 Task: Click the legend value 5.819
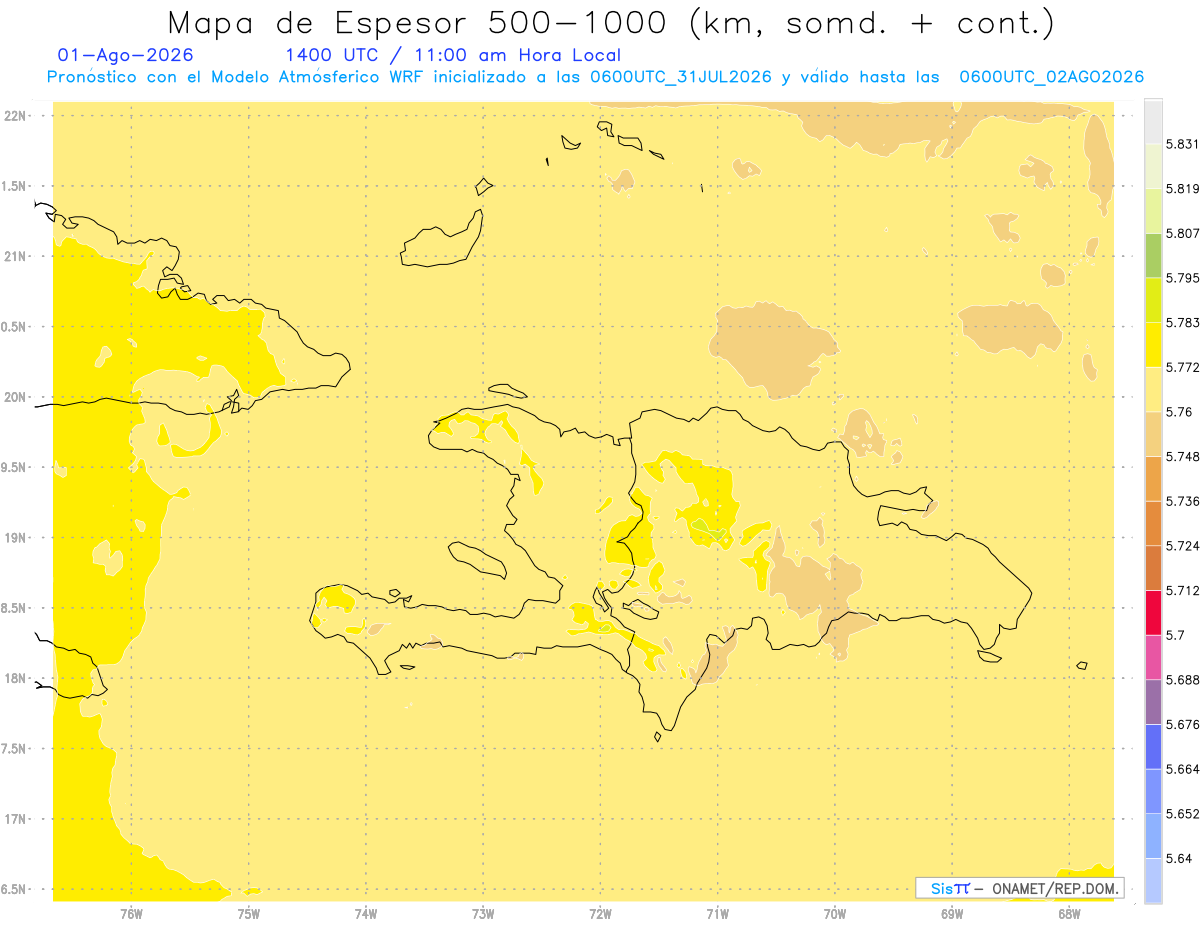(1183, 189)
